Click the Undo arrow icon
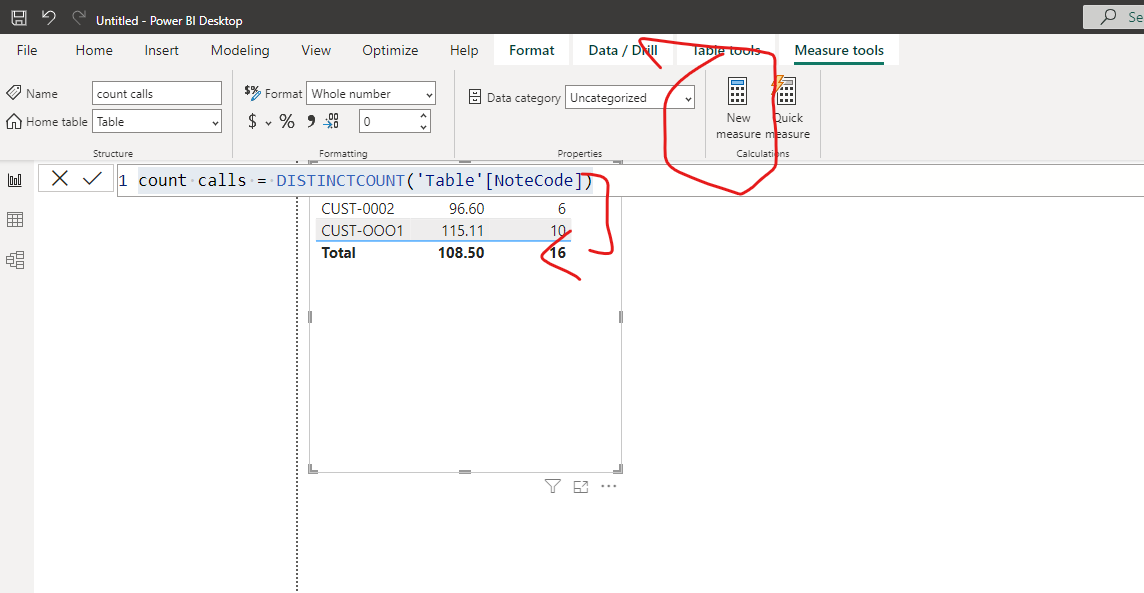 tap(49, 18)
